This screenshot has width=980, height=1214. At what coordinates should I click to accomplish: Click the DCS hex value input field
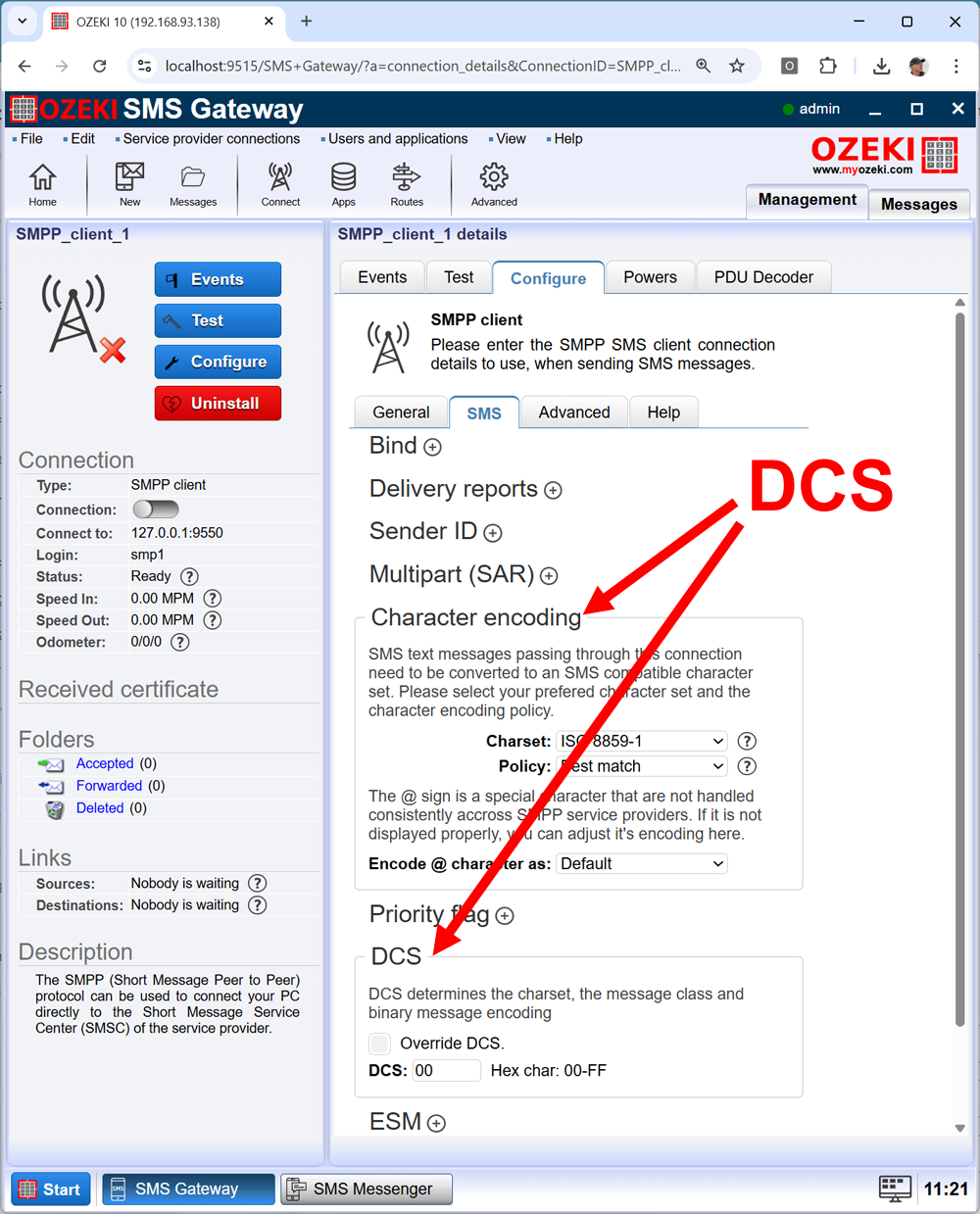click(x=446, y=1071)
